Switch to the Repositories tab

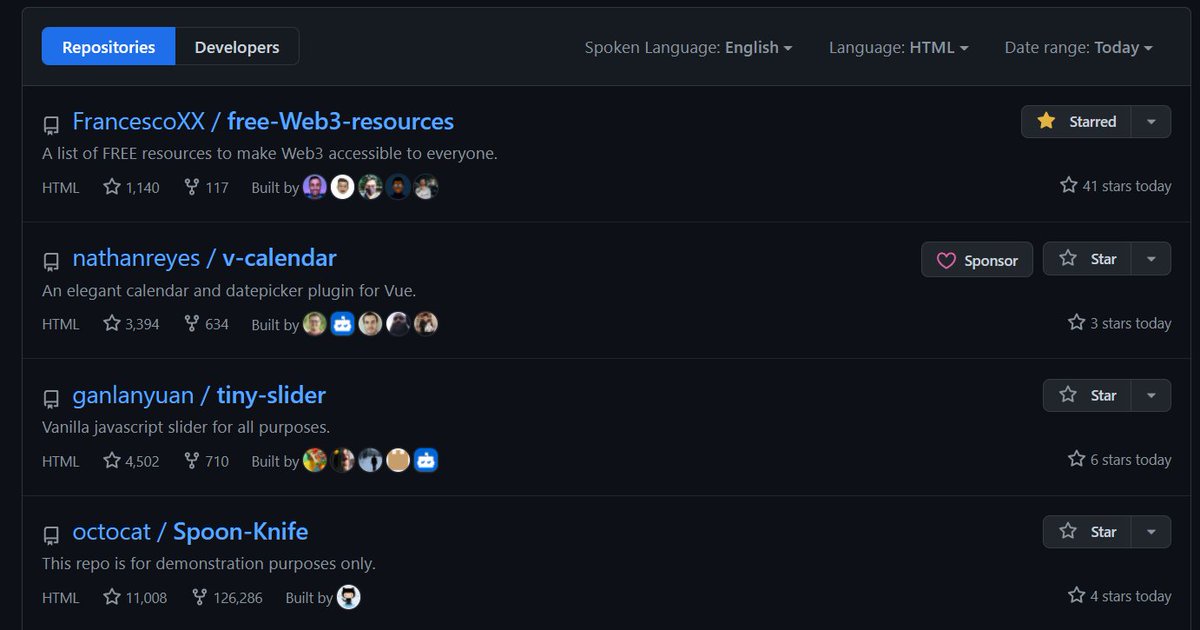[108, 47]
